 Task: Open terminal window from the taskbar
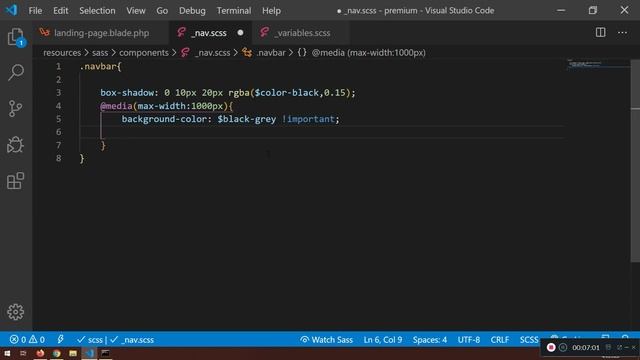(x=105, y=353)
